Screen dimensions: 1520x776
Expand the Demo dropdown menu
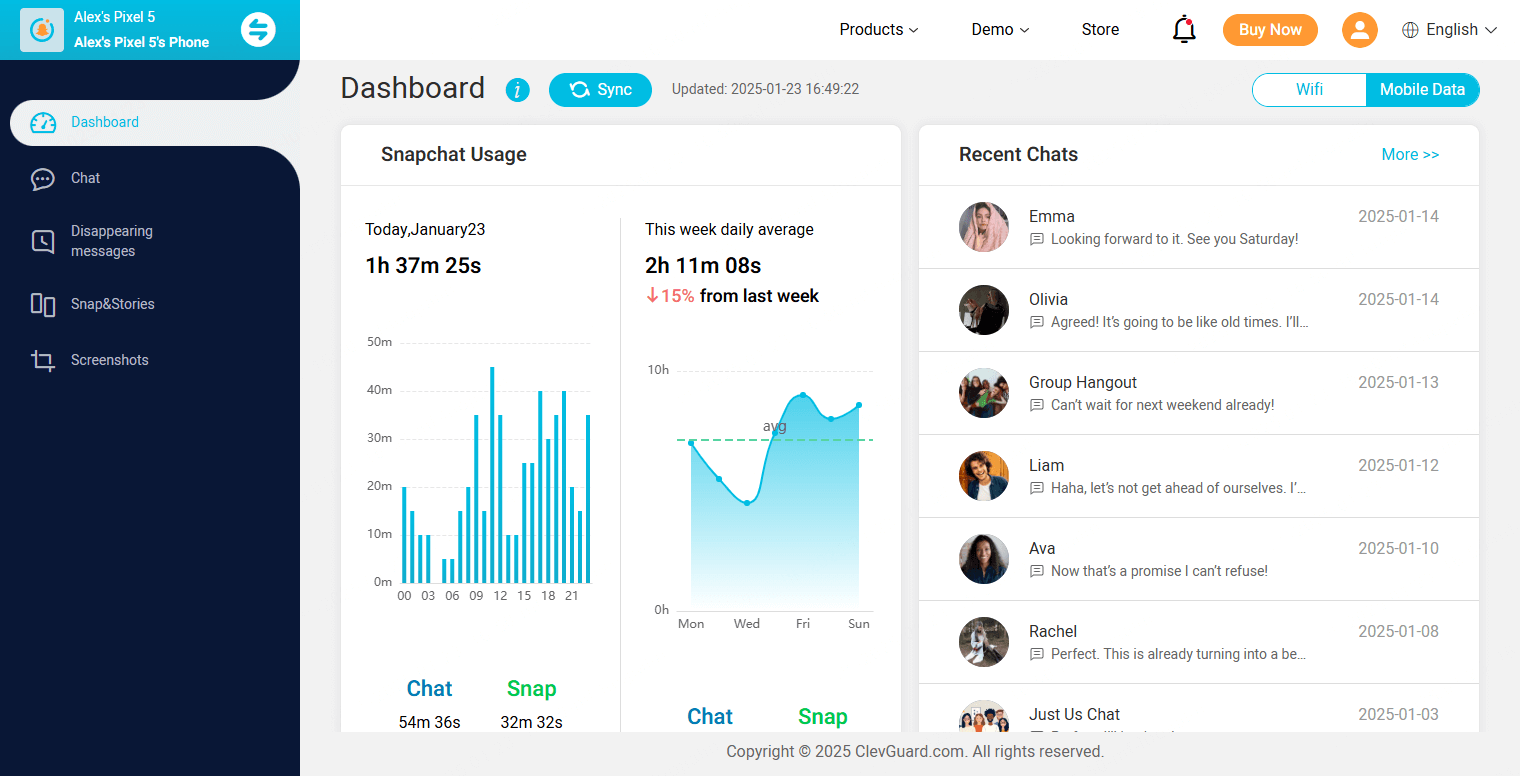point(1000,30)
